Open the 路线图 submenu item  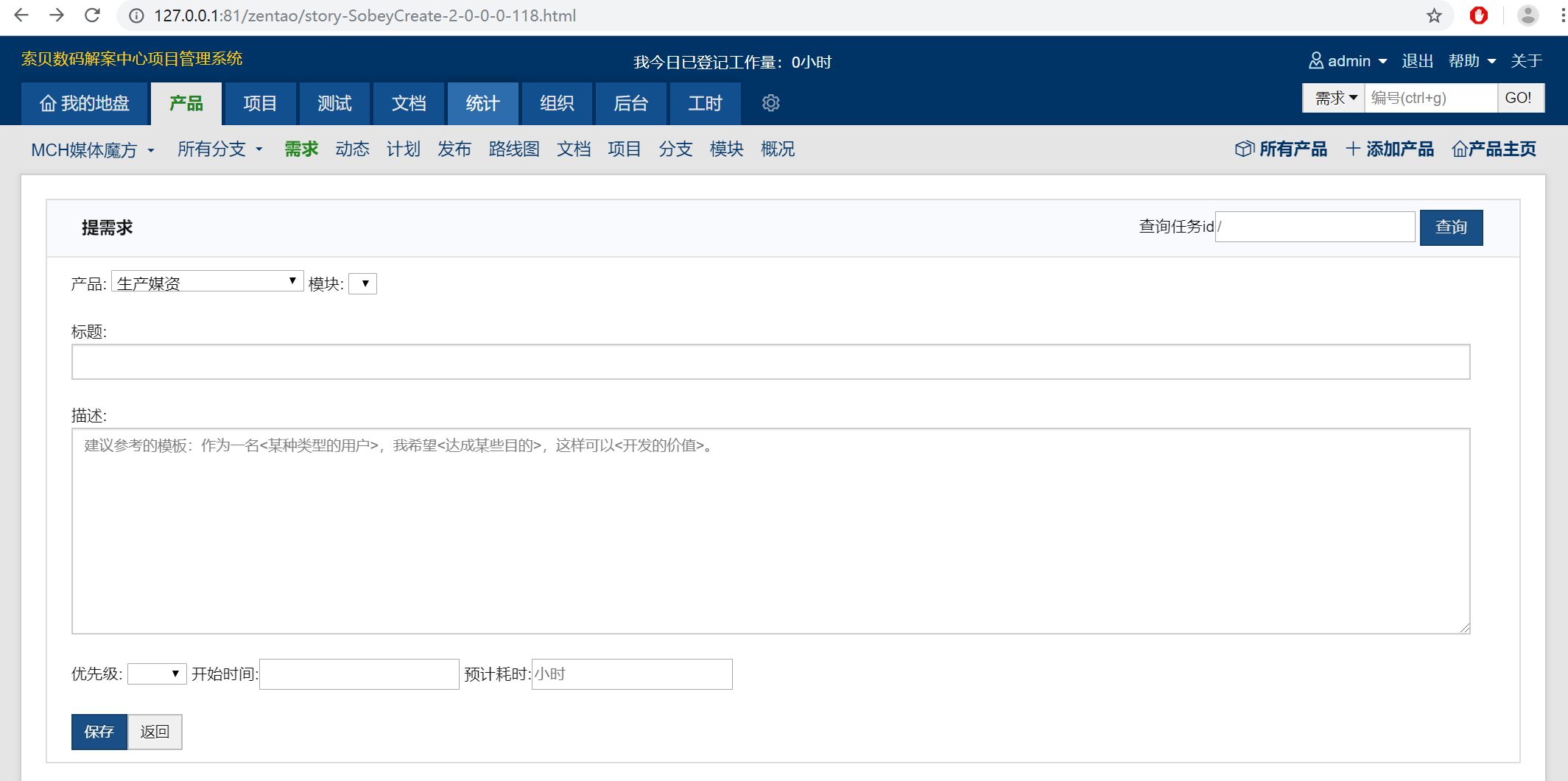pos(514,149)
